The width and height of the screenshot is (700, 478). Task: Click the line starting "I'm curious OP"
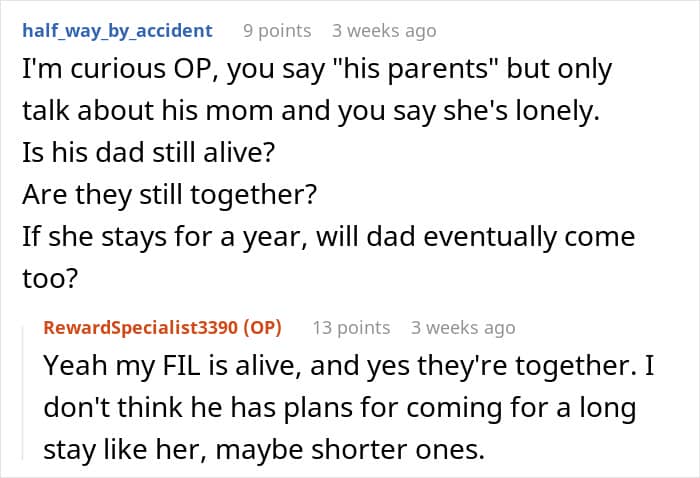(315, 72)
